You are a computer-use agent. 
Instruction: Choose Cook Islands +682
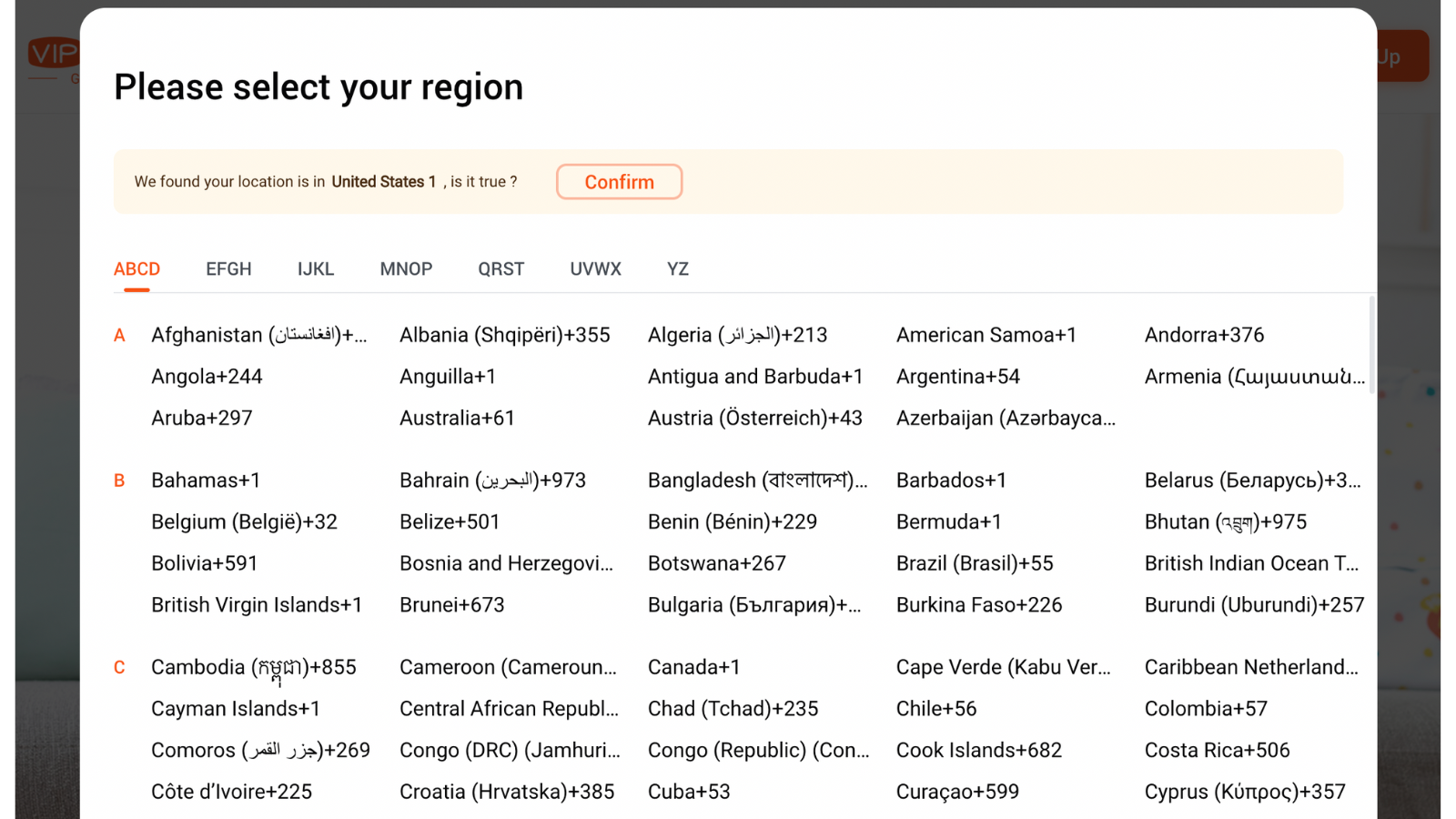979,752
